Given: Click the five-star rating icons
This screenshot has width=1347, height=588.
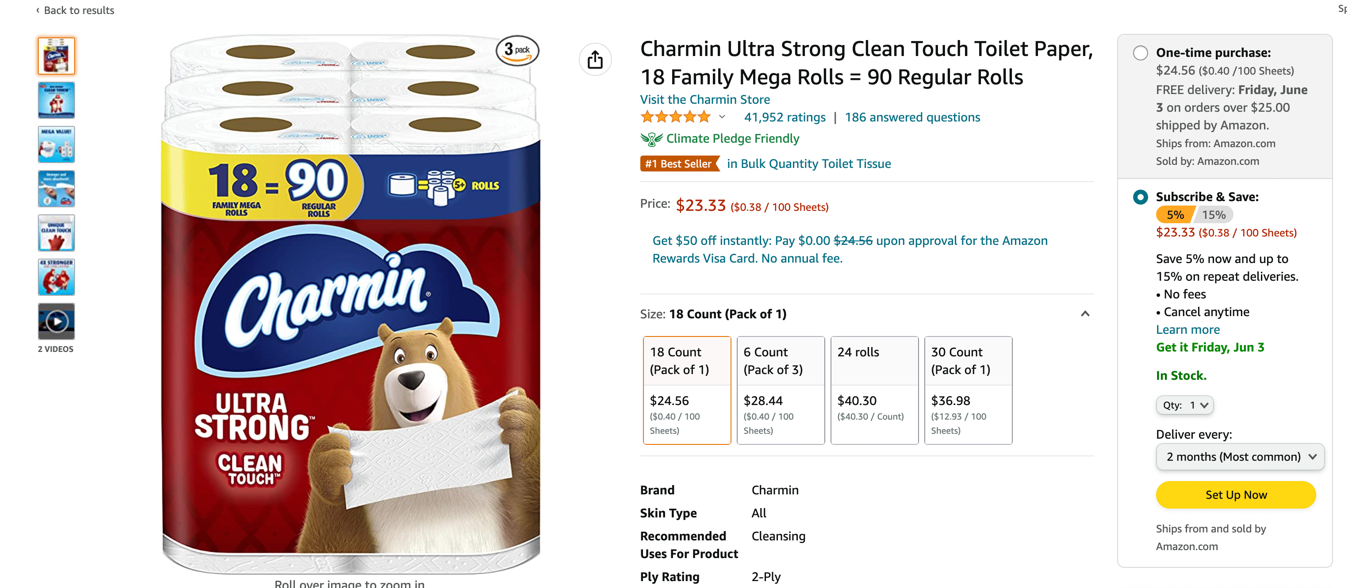Looking at the screenshot, I should pyautogui.click(x=675, y=118).
